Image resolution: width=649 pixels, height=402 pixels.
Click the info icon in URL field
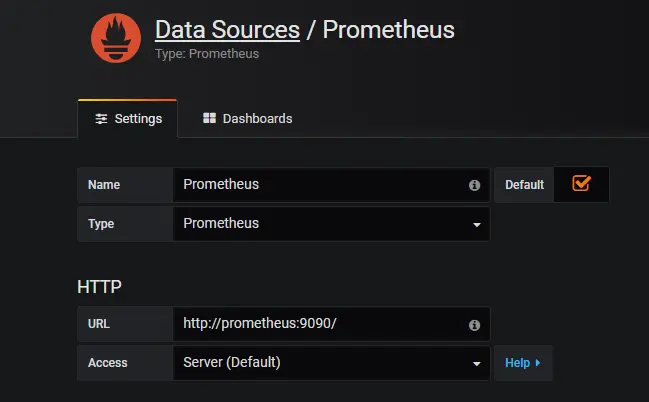coord(474,325)
